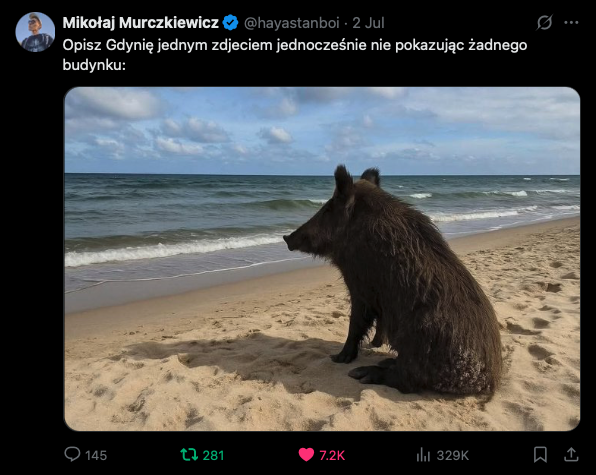The height and width of the screenshot is (475, 596).
Task: Click the reply speech bubble icon
Action: pyautogui.click(x=72, y=454)
